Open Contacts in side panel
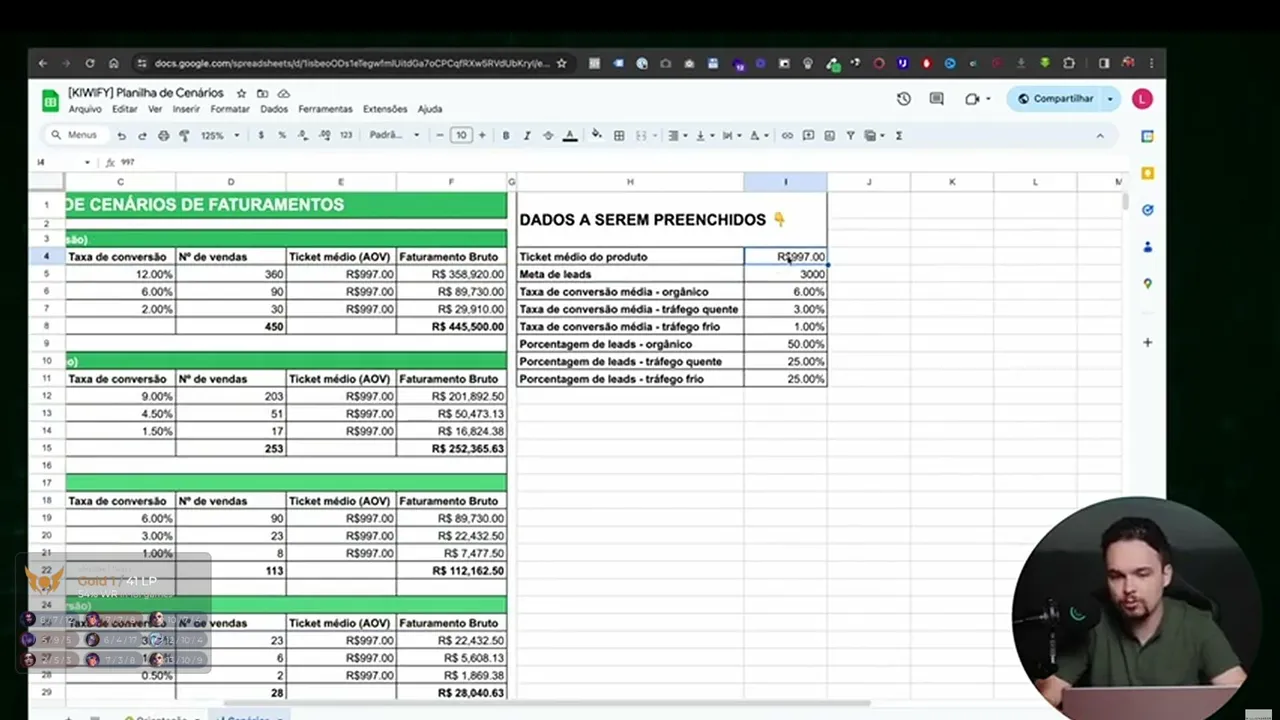 pos(1147,247)
